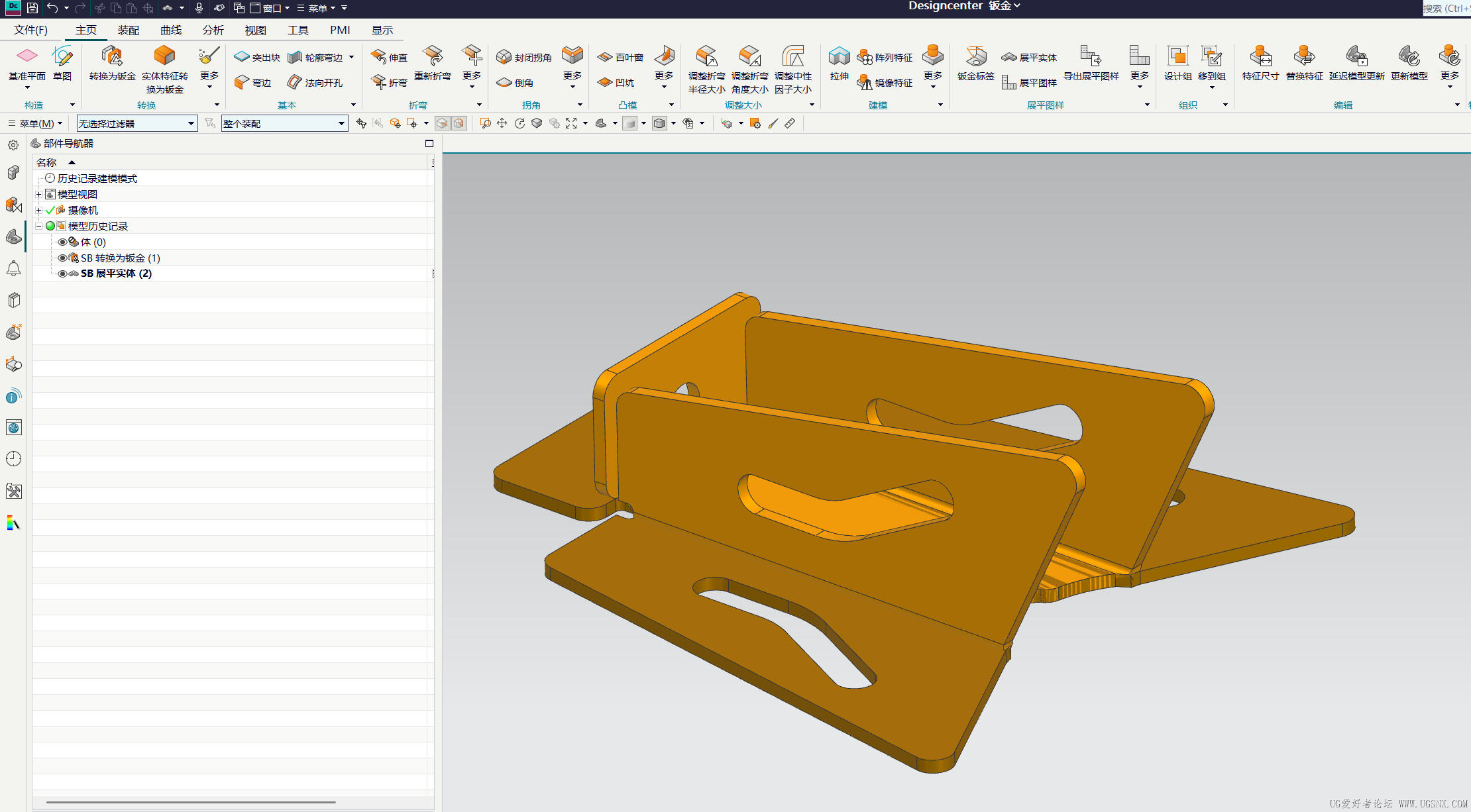Image resolution: width=1471 pixels, height=812 pixels.
Task: Select the 草图 sketch tool
Action: [x=62, y=64]
